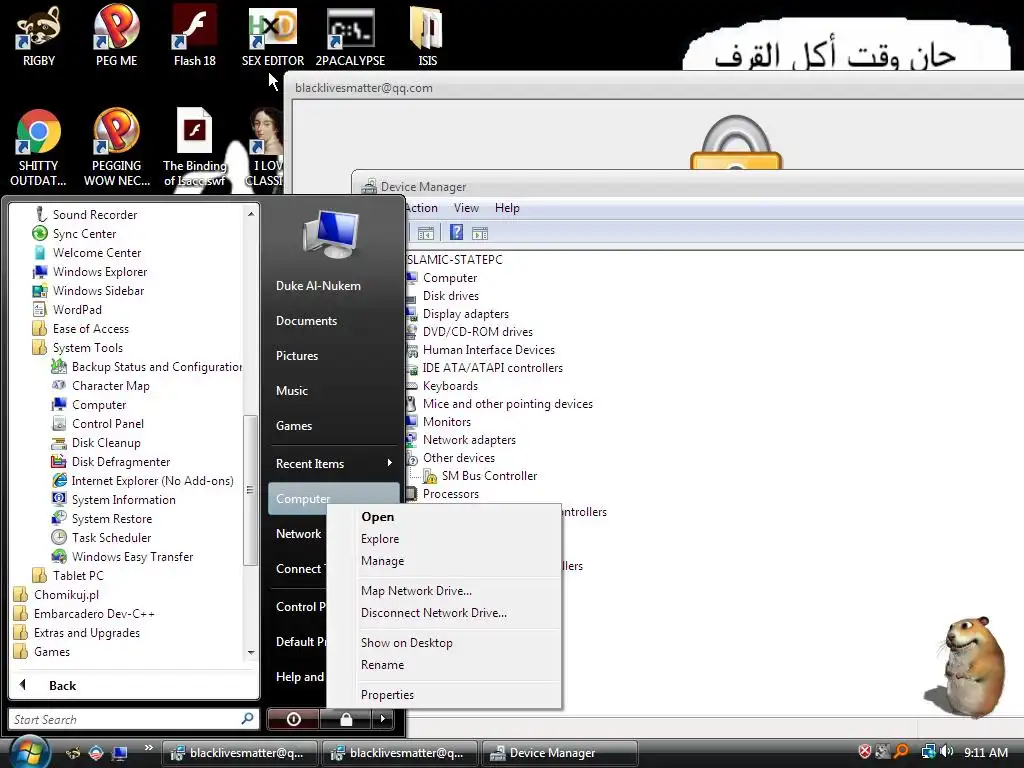Expand Recent Items submenu arrow

389,463
